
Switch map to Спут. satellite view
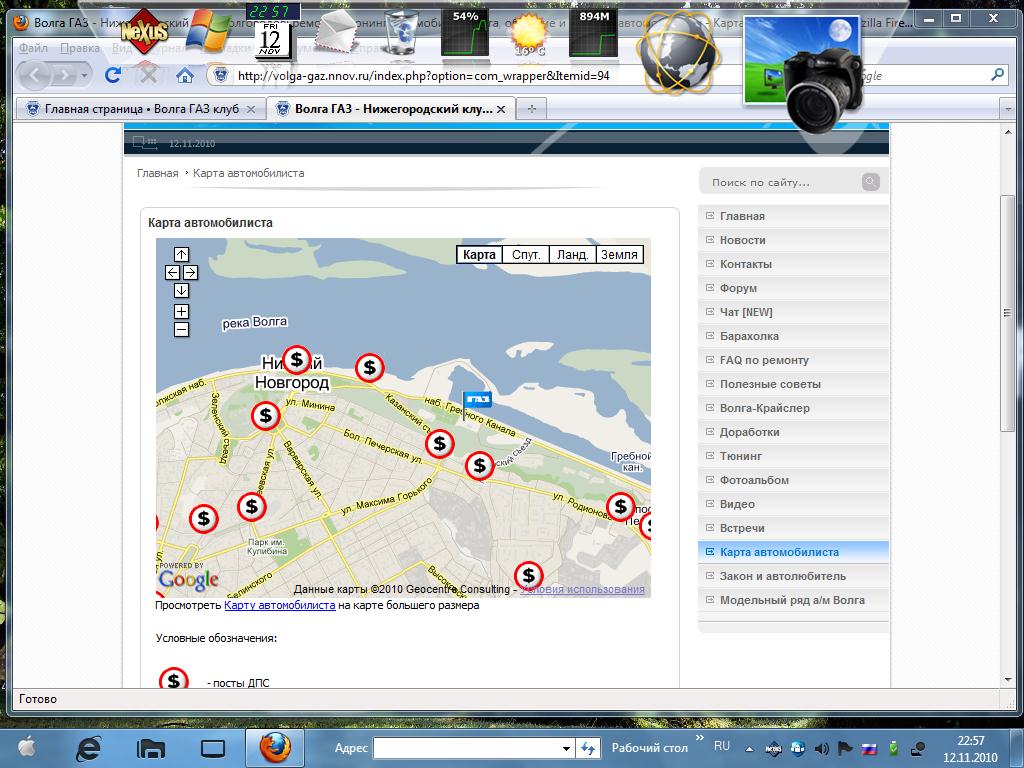coord(526,255)
